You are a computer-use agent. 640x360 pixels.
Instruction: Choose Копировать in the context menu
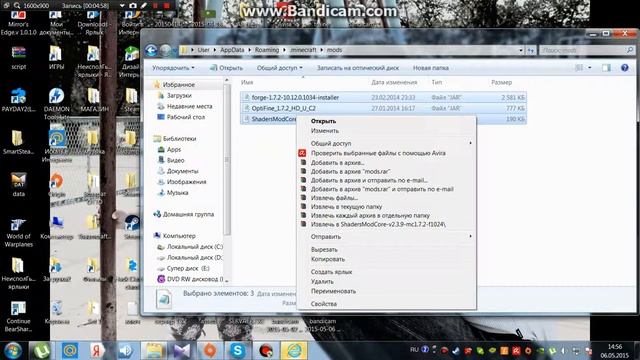328,259
